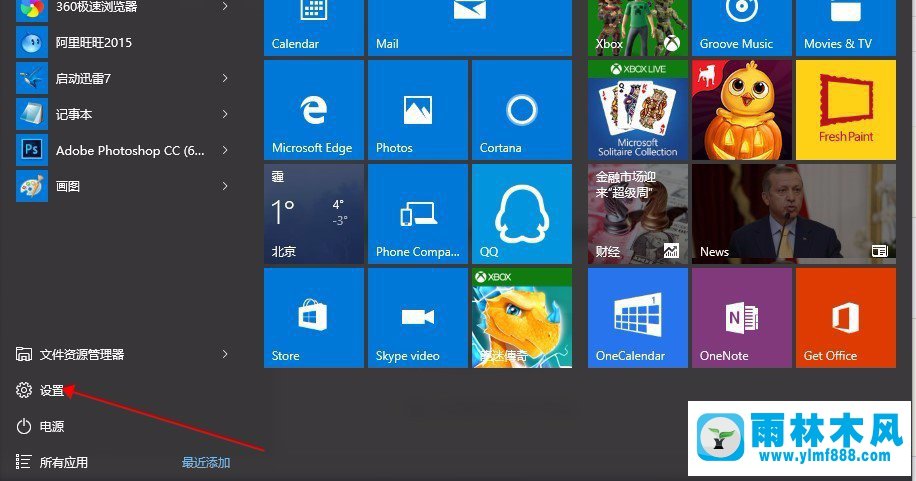Image resolution: width=916 pixels, height=481 pixels.
Task: Open the pumpkin chick game tile
Action: tap(741, 110)
